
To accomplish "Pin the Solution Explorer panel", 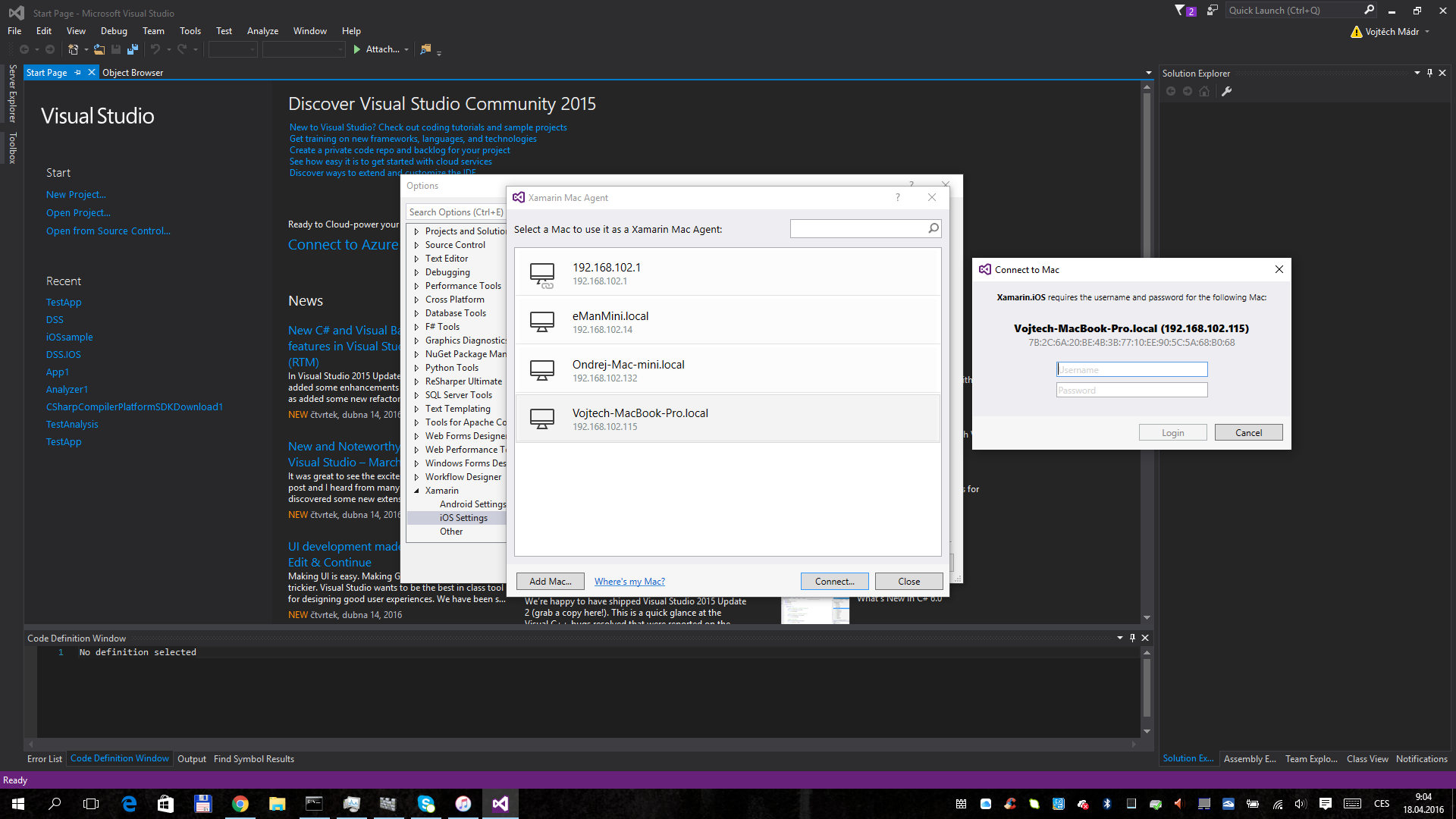I will pyautogui.click(x=1429, y=74).
